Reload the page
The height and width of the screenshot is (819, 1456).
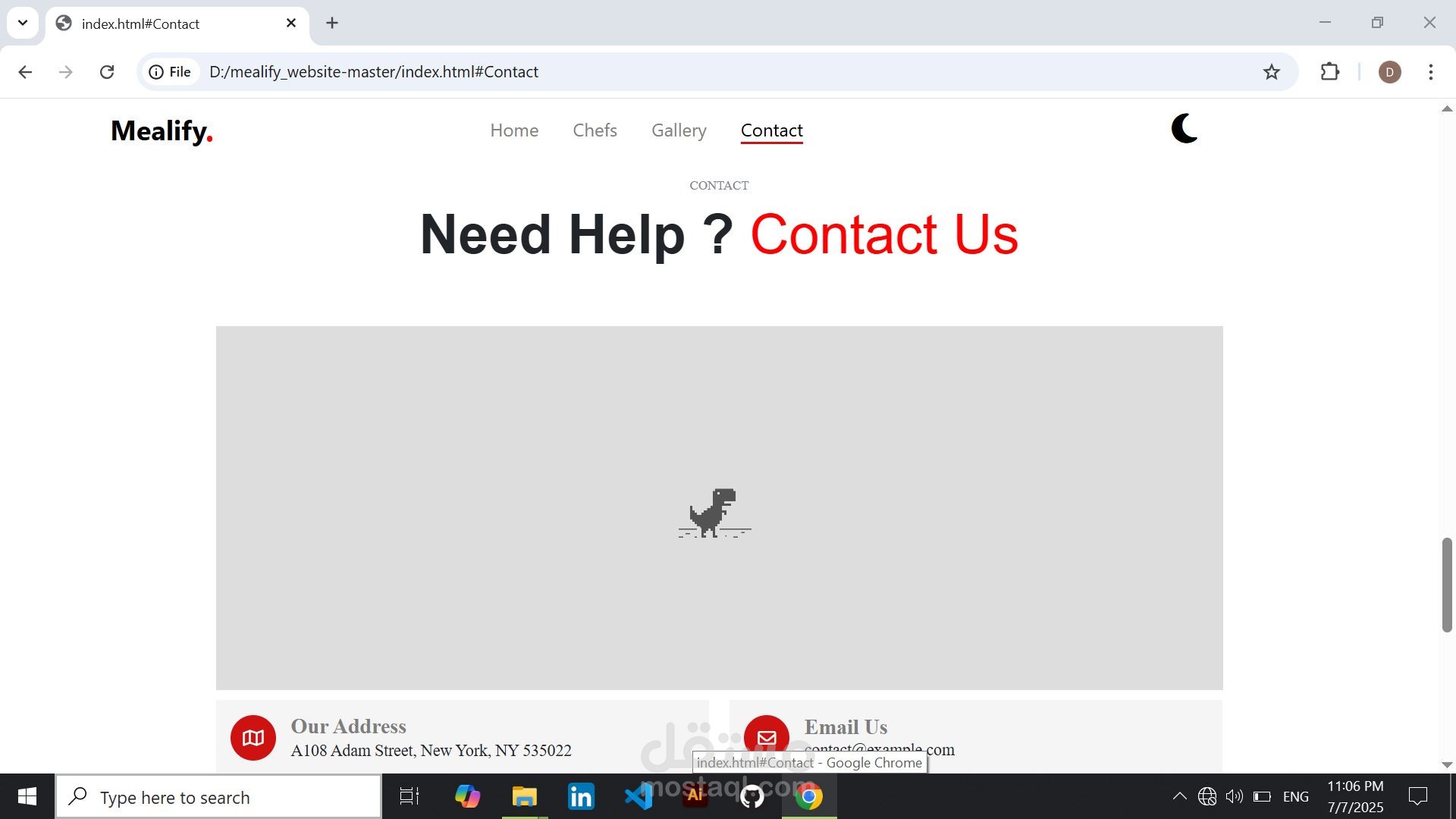click(x=107, y=72)
